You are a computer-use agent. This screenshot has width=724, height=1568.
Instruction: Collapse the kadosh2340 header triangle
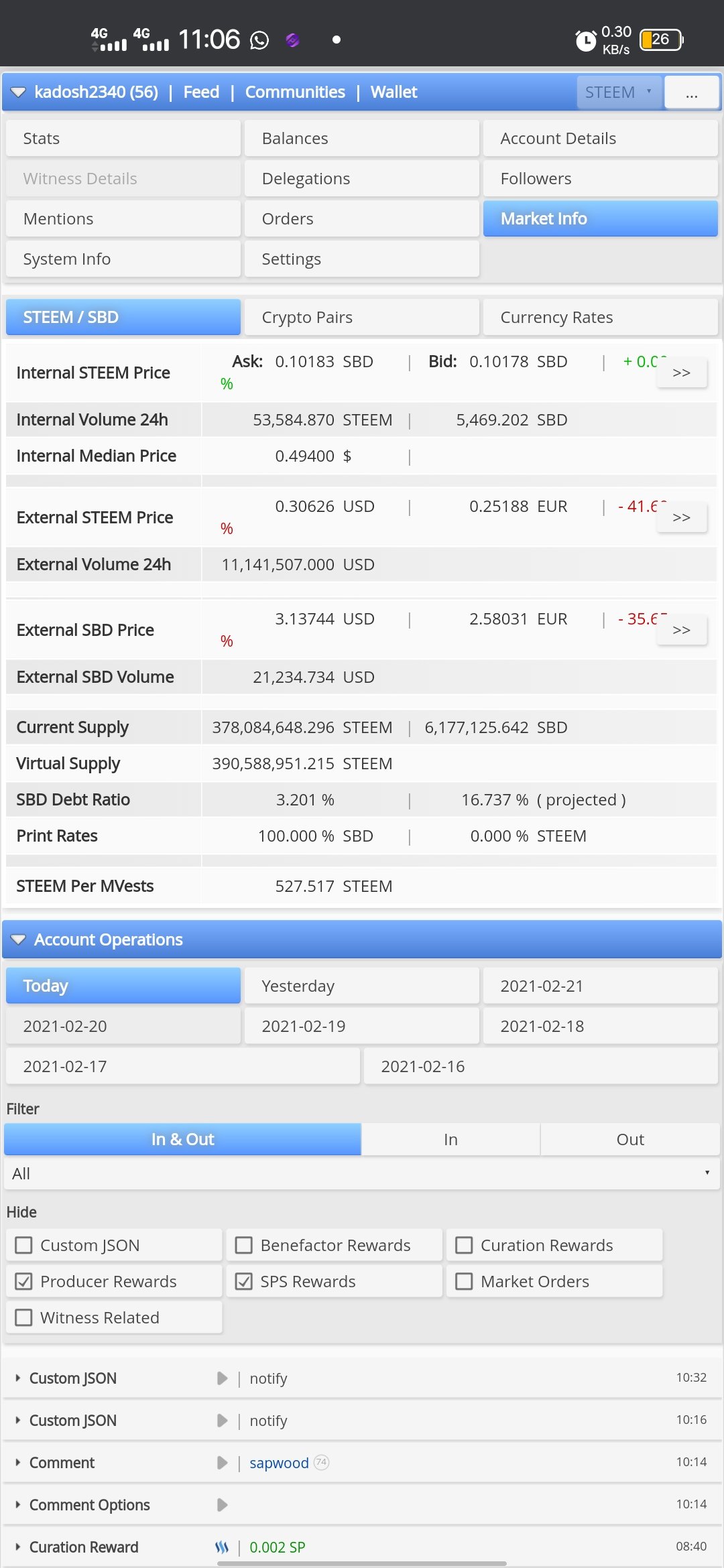(18, 92)
